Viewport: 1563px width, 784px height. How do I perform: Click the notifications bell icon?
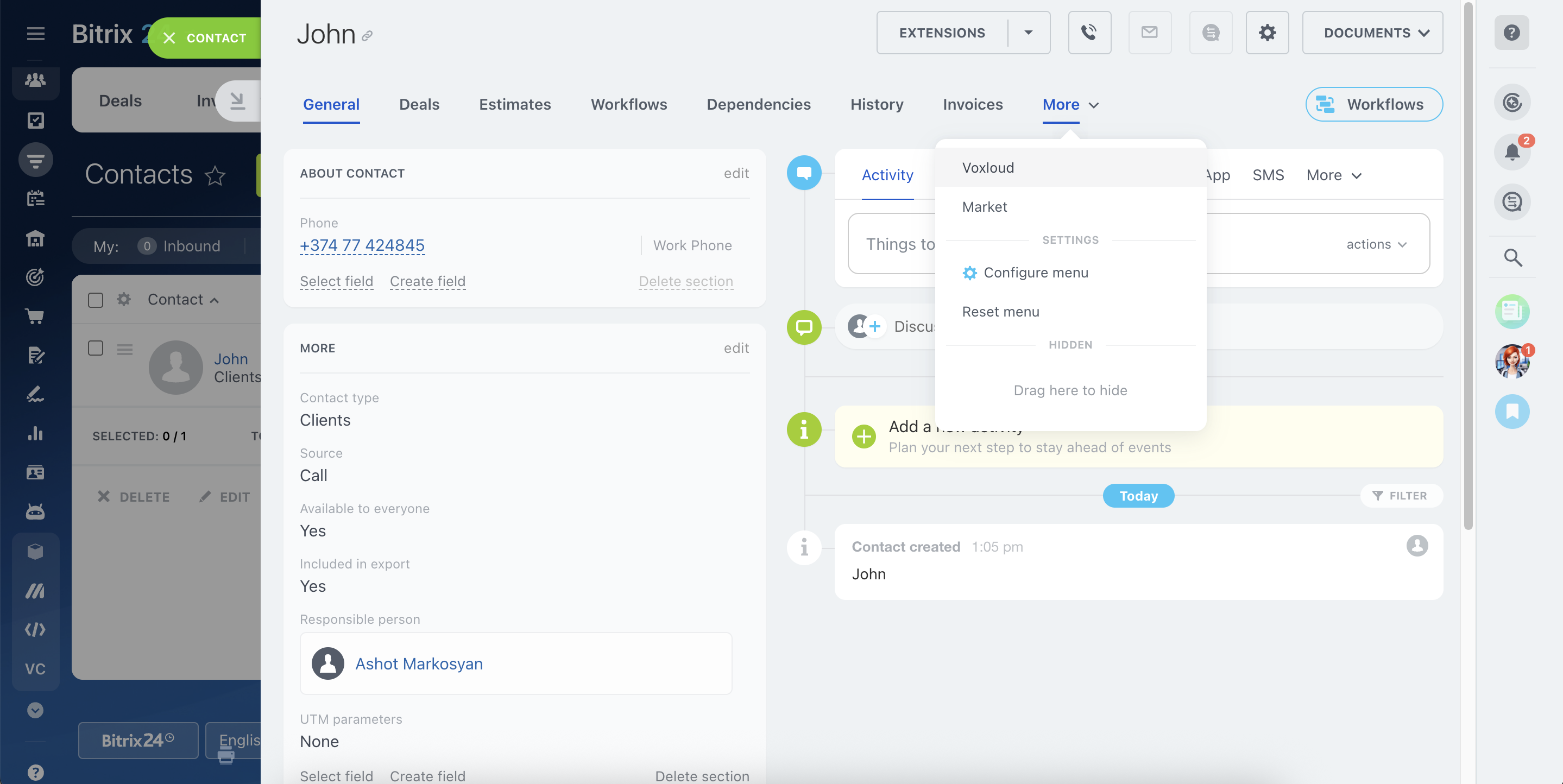pyautogui.click(x=1512, y=151)
